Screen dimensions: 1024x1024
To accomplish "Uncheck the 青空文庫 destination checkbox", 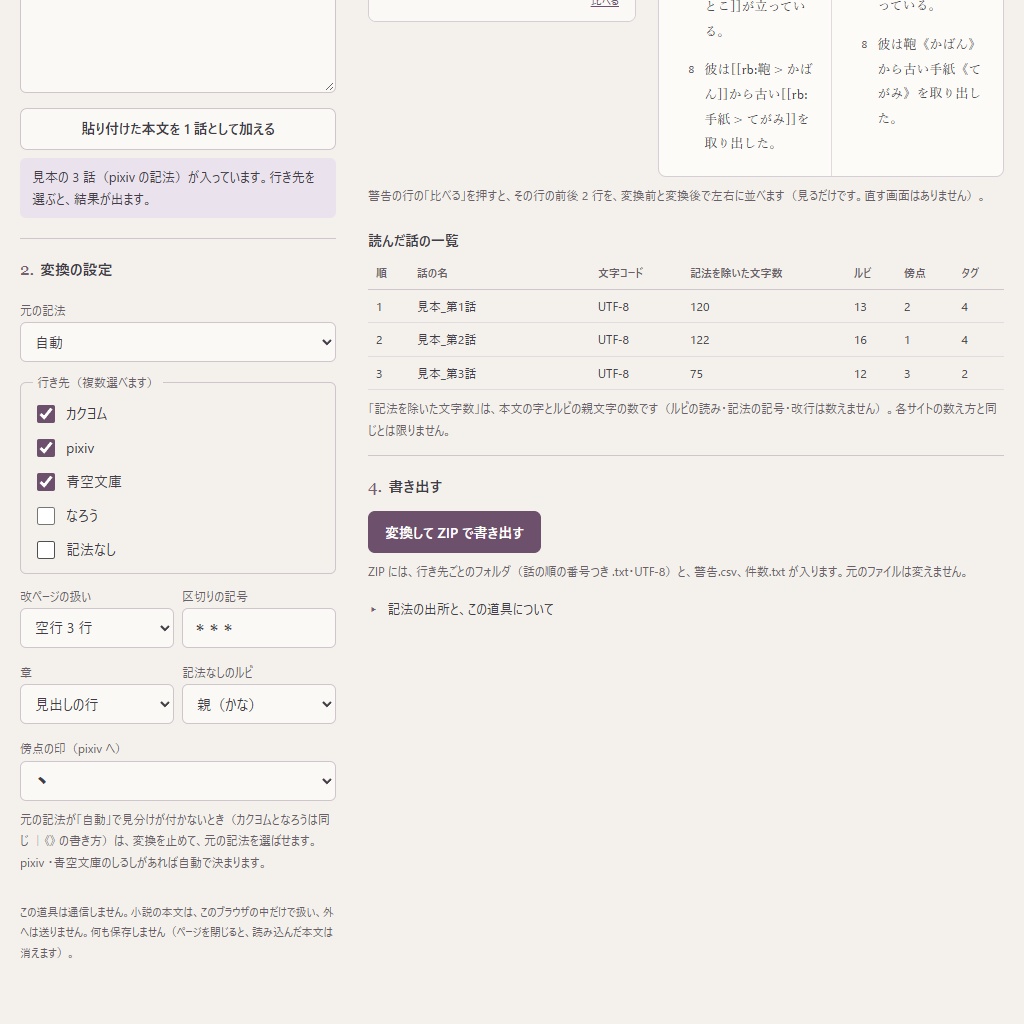I will tap(46, 482).
